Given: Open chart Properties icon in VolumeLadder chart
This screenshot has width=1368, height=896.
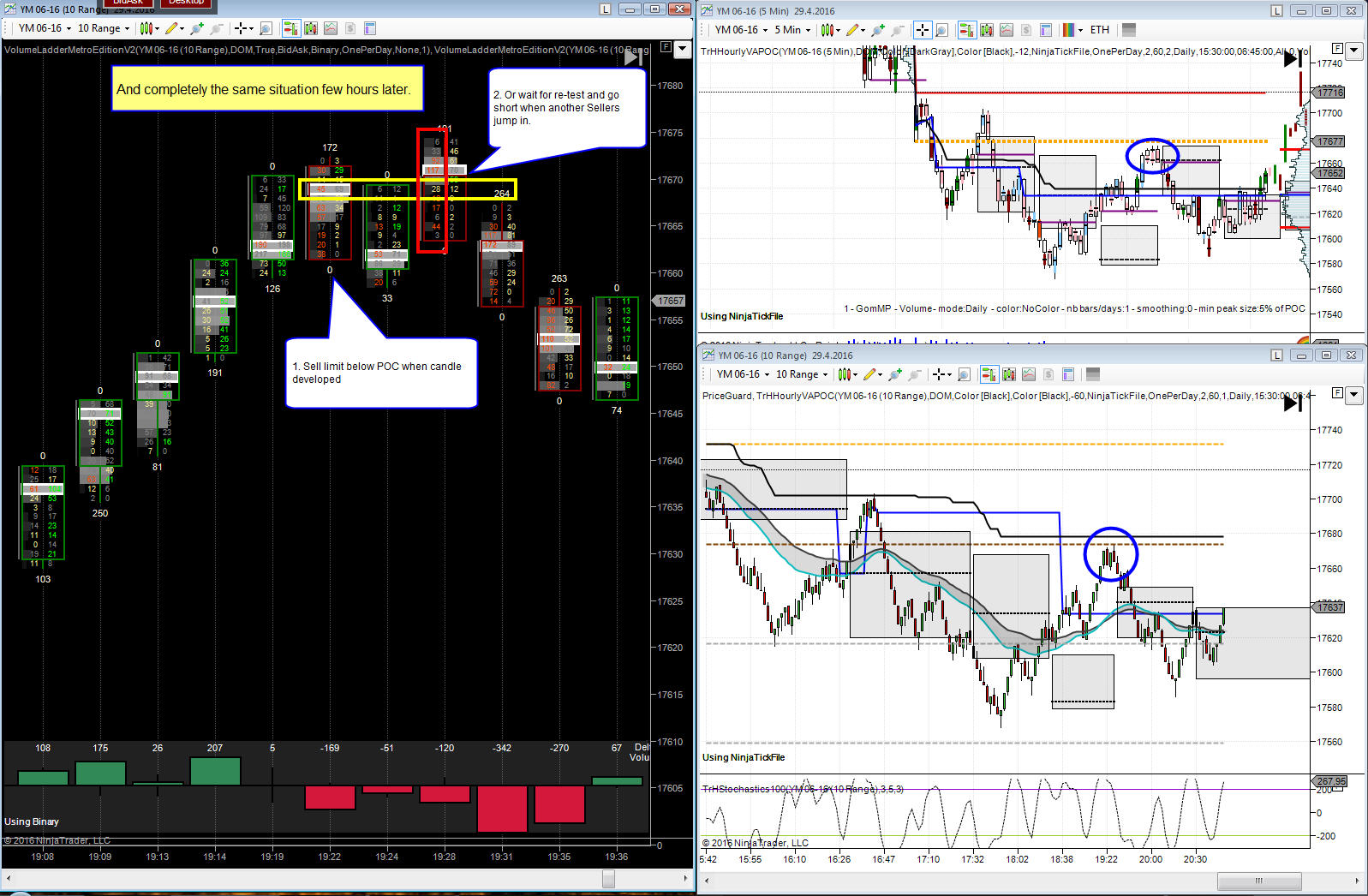Looking at the screenshot, I should coord(370,28).
